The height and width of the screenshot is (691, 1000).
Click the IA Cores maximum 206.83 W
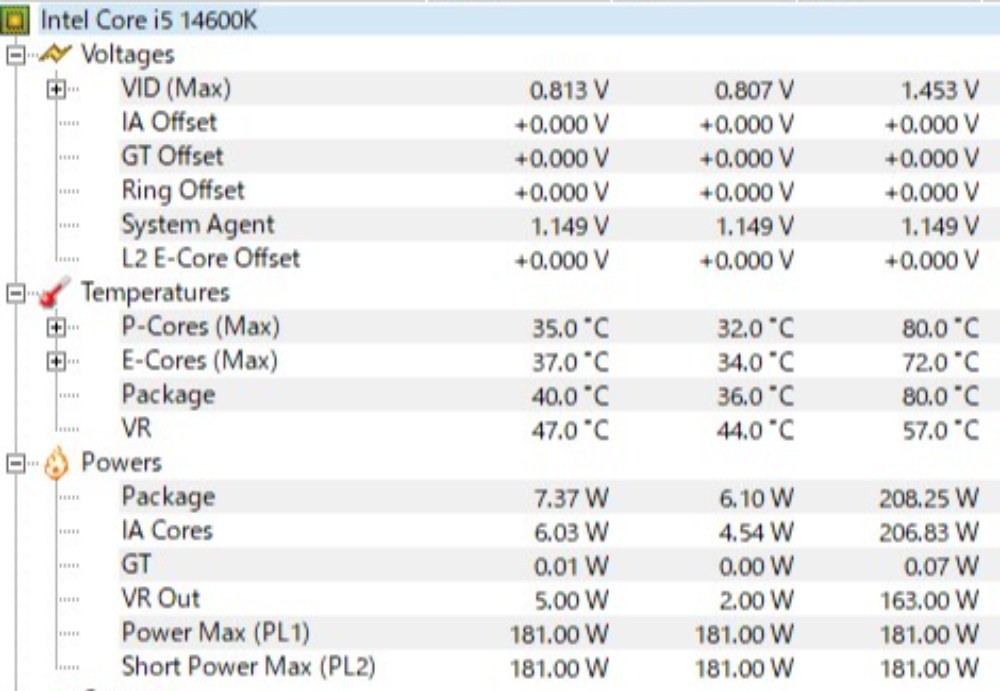[929, 533]
